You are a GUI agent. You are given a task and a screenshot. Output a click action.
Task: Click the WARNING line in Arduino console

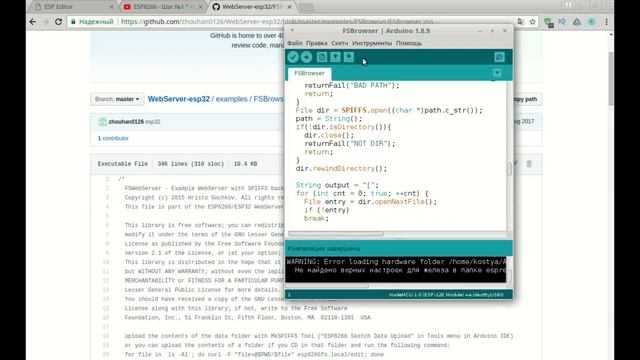coord(396,262)
